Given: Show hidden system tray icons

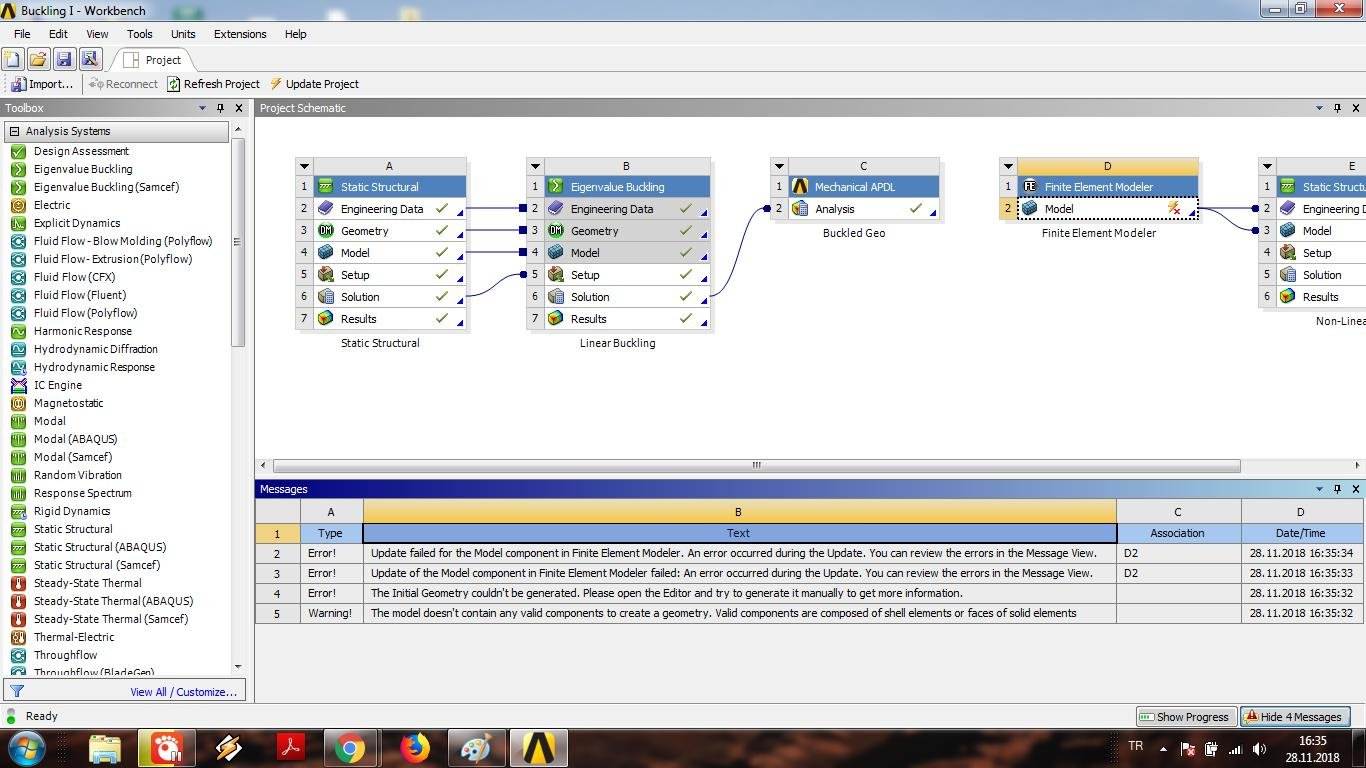Looking at the screenshot, I should (1163, 748).
